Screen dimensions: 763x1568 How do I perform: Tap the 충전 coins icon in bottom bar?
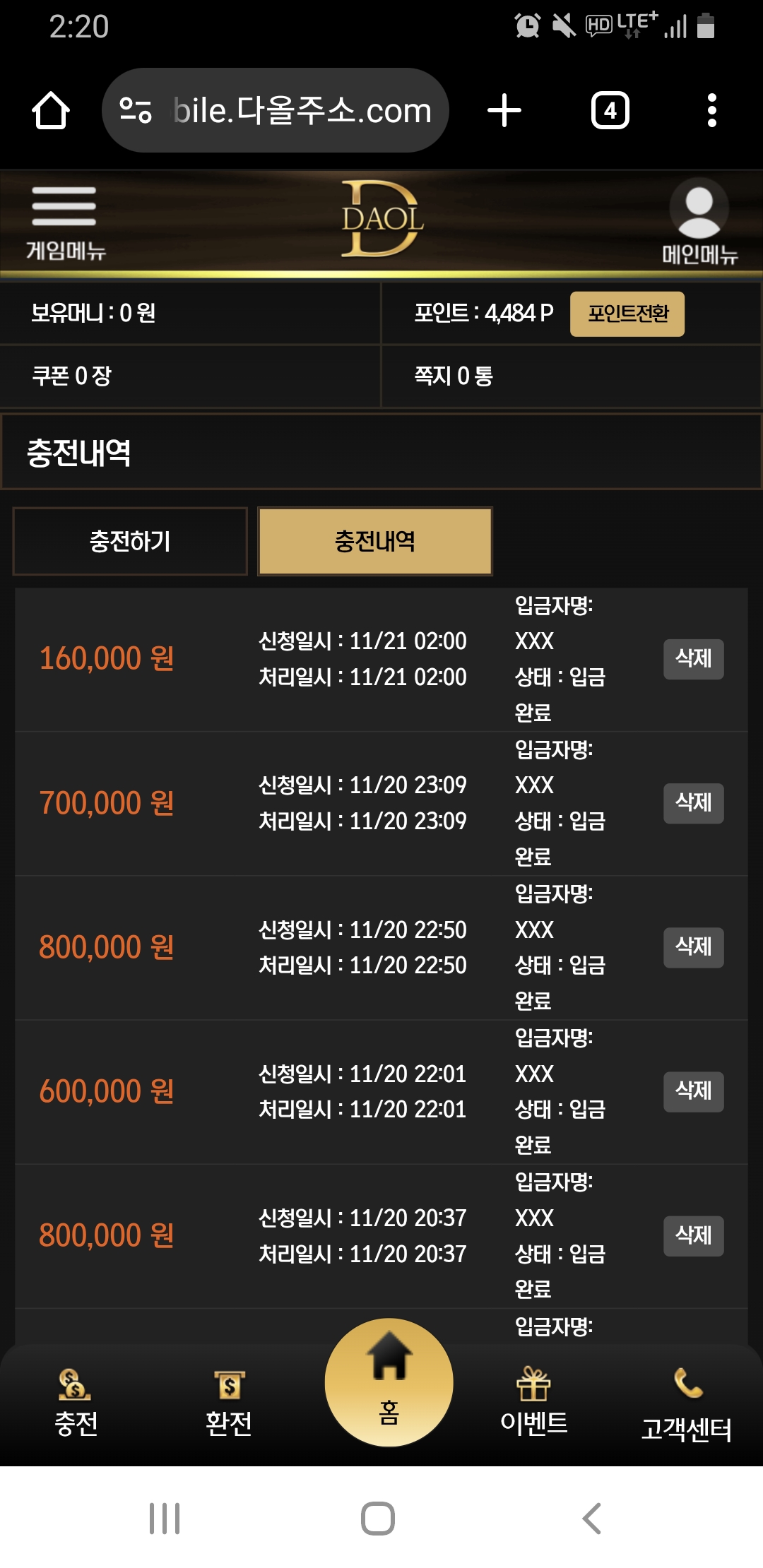(75, 1401)
